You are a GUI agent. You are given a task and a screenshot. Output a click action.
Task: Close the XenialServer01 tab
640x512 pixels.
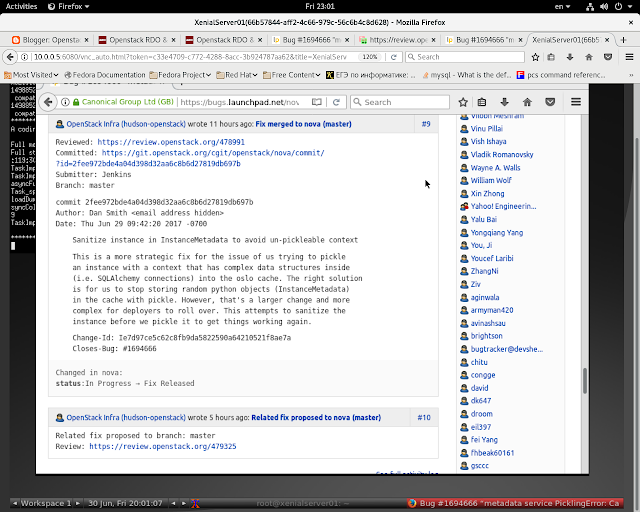pos(607,40)
